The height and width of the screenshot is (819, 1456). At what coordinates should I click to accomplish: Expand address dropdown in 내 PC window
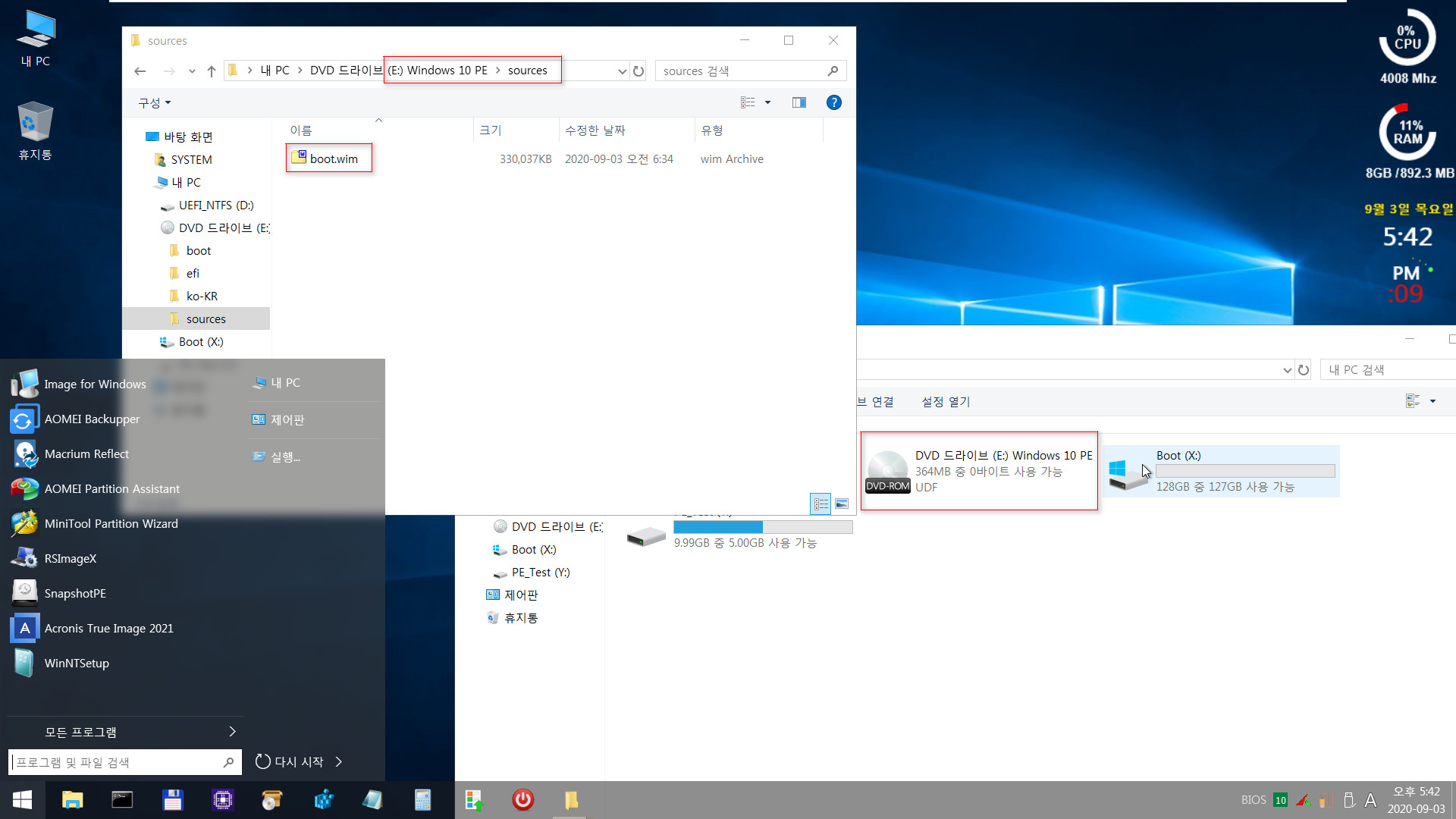(x=1287, y=370)
